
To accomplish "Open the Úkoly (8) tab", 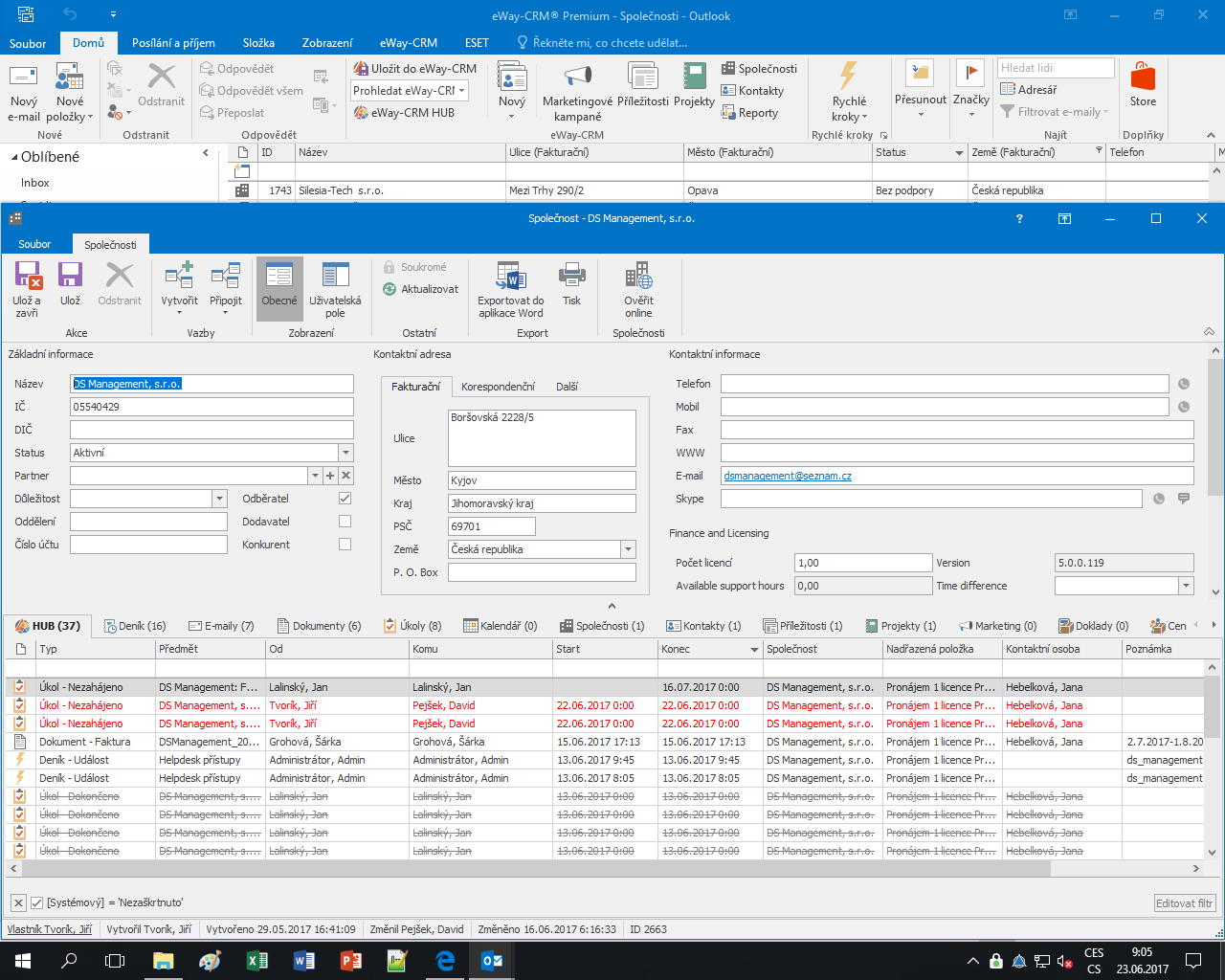I will click(412, 626).
